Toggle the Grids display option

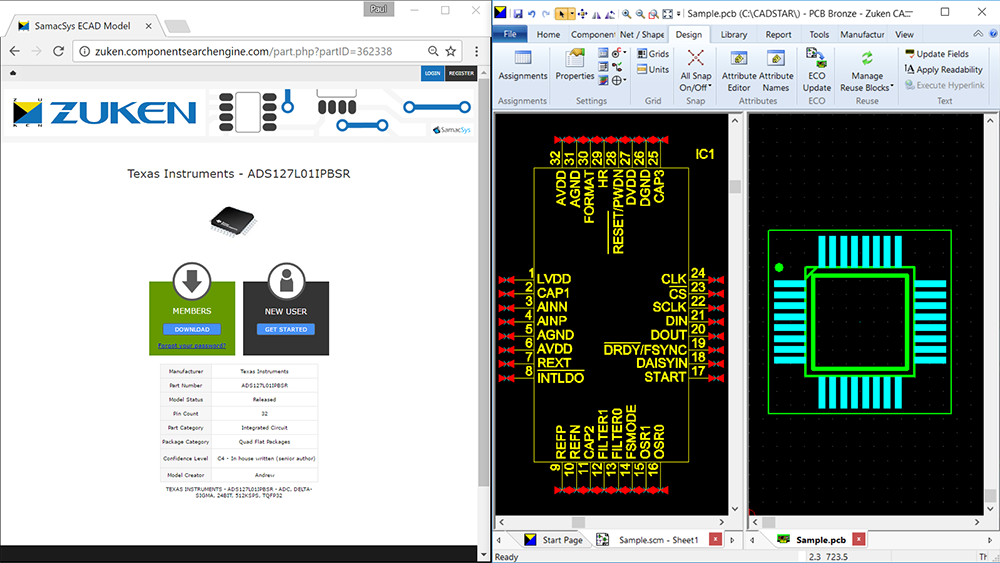click(x=651, y=54)
